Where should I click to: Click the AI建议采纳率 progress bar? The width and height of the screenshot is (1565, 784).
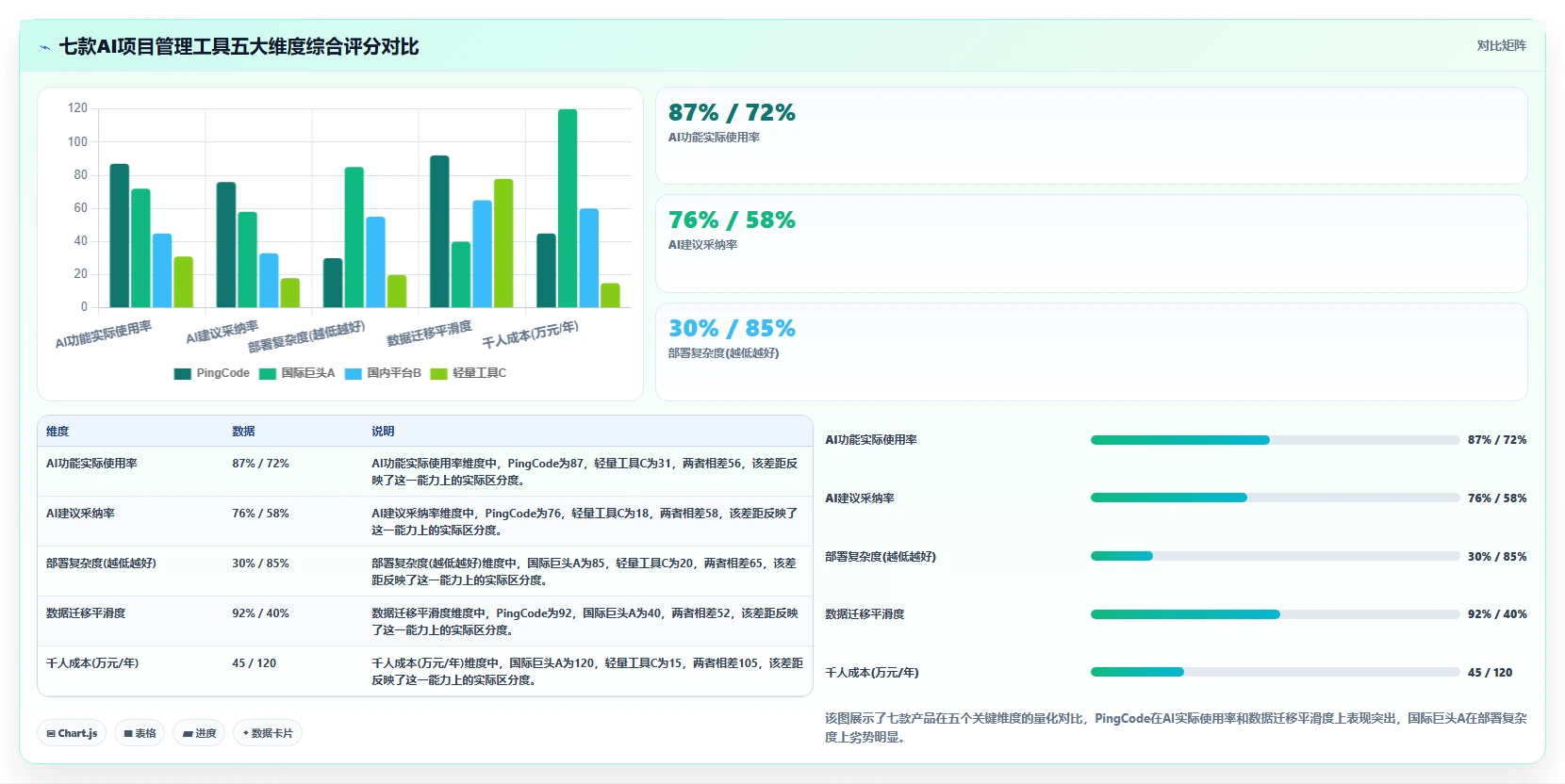coord(1275,498)
